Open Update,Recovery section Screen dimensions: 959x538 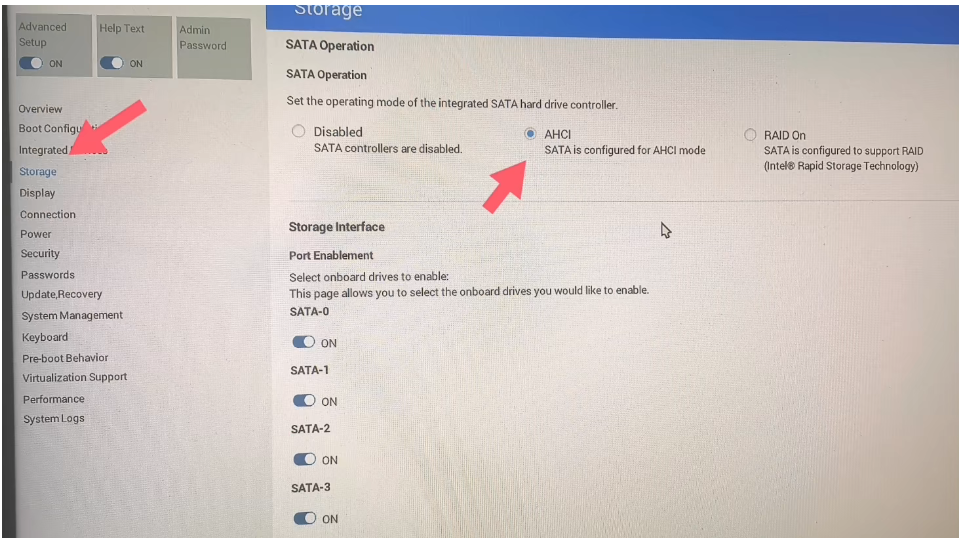coord(62,294)
